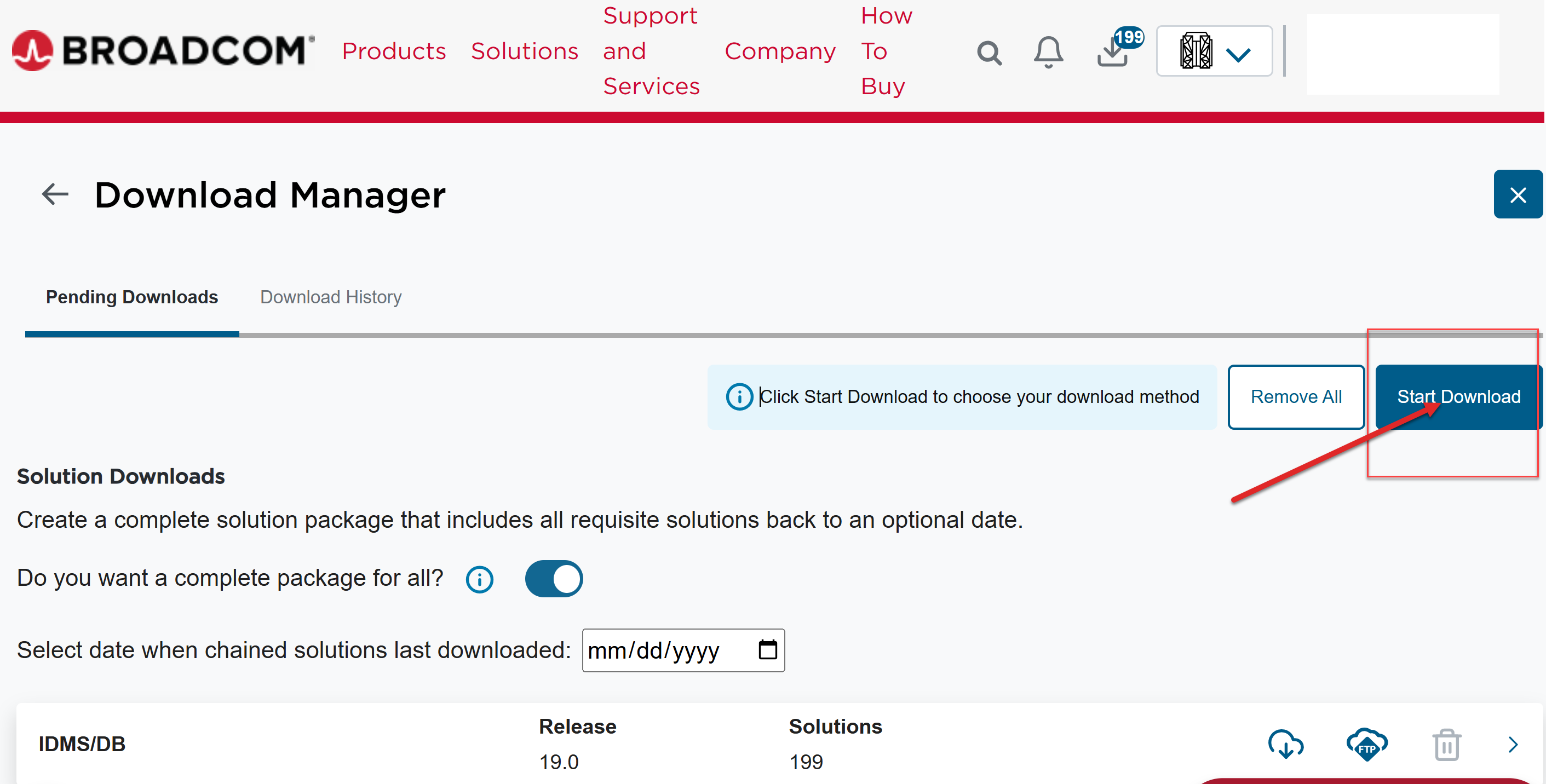This screenshot has width=1546, height=784.
Task: Select the Pending Downloads tab
Action: pos(131,297)
